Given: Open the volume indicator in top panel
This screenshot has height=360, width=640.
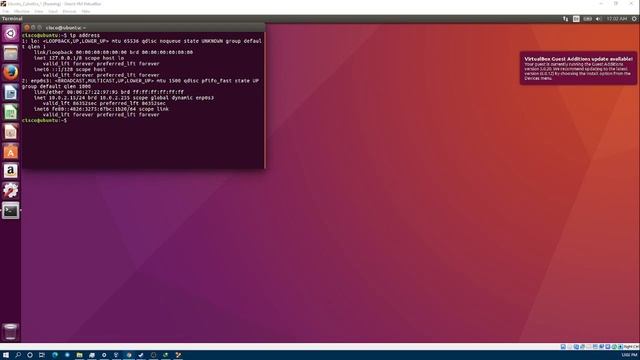Looking at the screenshot, I should click(x=598, y=19).
